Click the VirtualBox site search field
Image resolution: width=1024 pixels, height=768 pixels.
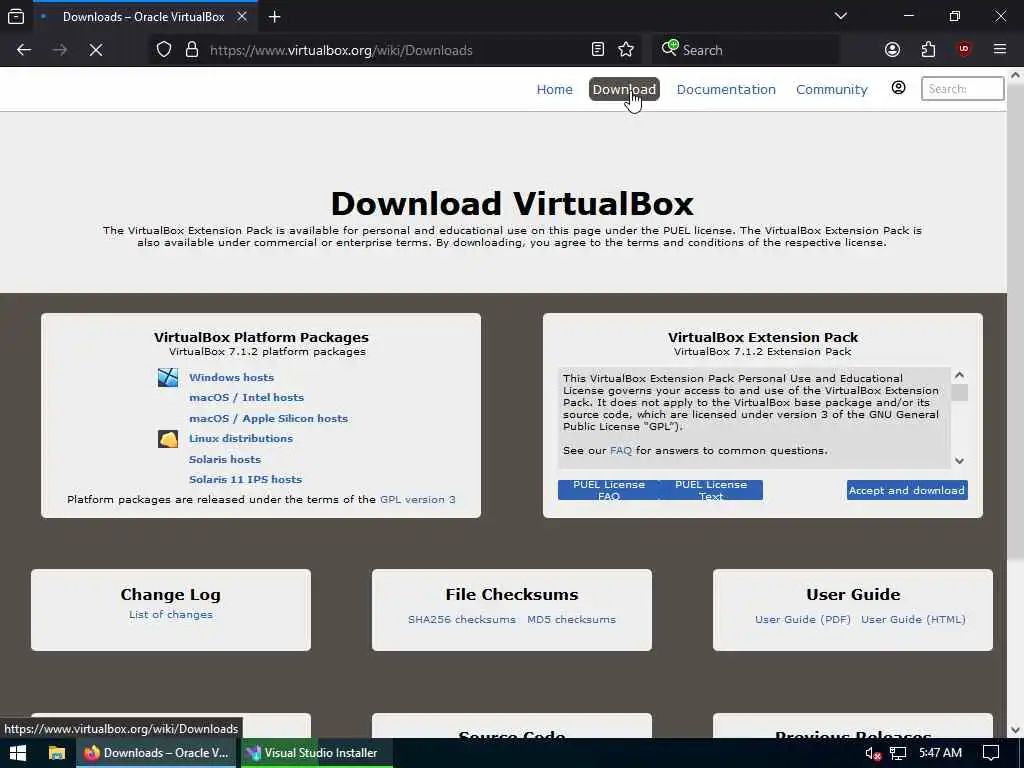coord(962,89)
